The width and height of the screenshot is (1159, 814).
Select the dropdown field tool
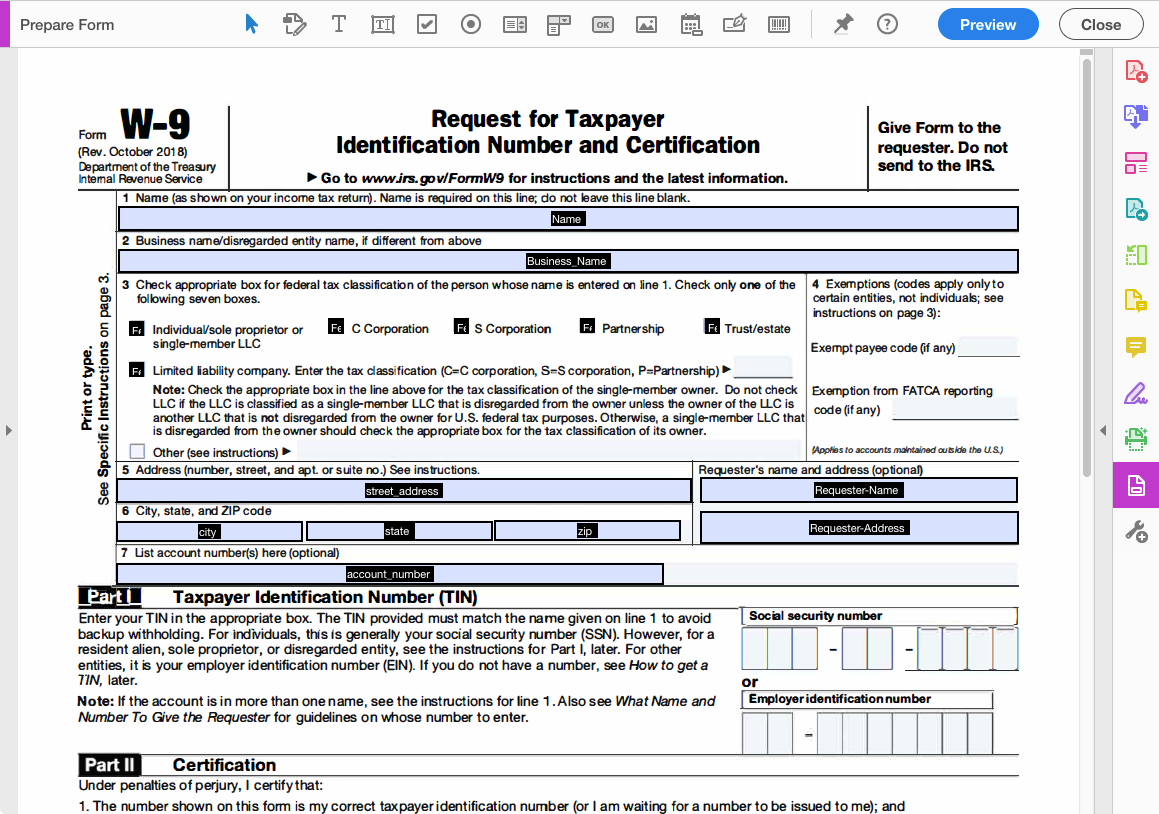click(x=559, y=24)
